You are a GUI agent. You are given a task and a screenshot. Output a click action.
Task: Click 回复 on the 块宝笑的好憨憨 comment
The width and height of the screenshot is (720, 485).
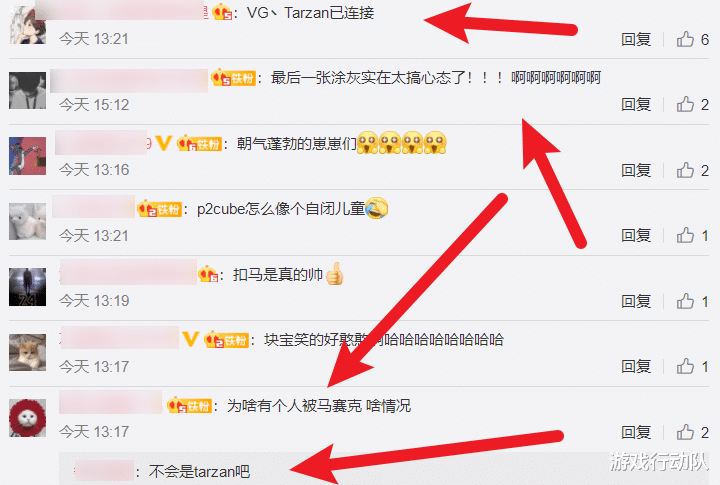[636, 367]
